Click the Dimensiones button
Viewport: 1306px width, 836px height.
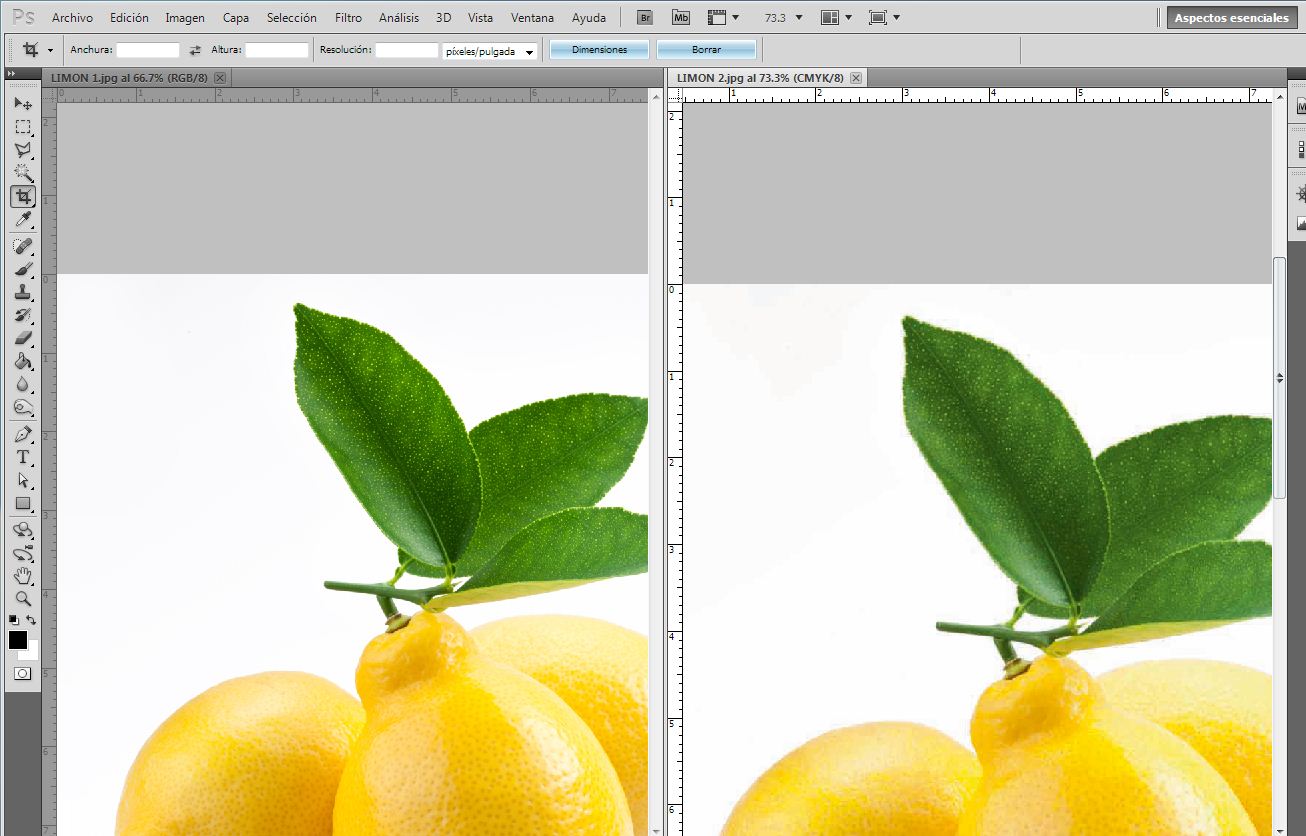[x=599, y=50]
